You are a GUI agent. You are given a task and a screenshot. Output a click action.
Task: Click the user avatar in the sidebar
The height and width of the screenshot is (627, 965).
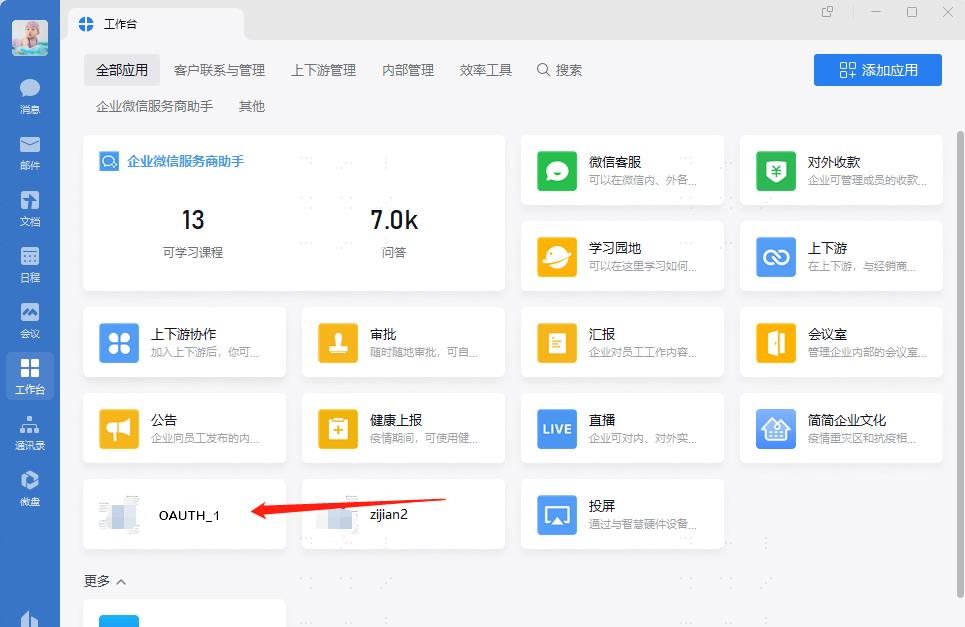pos(30,38)
